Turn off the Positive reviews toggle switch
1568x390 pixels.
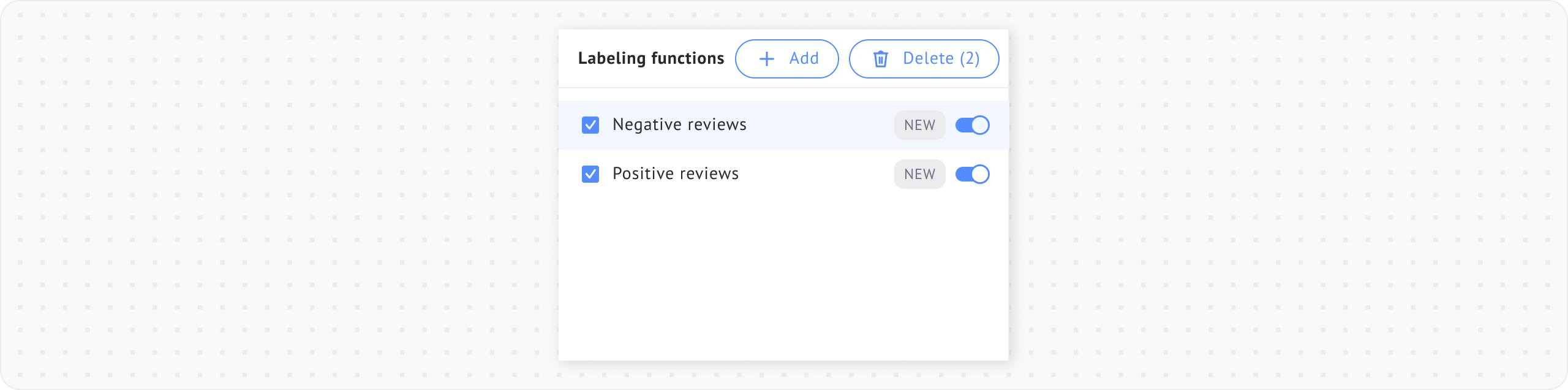[972, 174]
